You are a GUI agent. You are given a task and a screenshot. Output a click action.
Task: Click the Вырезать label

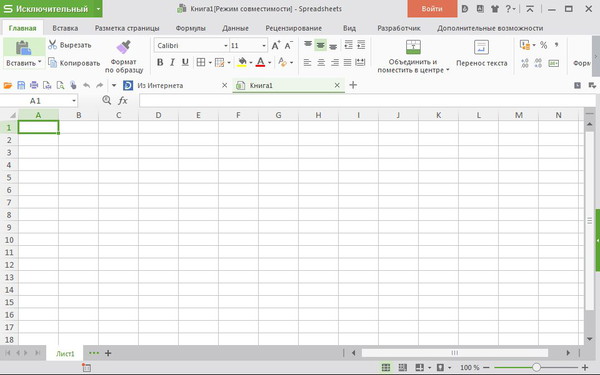[75, 45]
